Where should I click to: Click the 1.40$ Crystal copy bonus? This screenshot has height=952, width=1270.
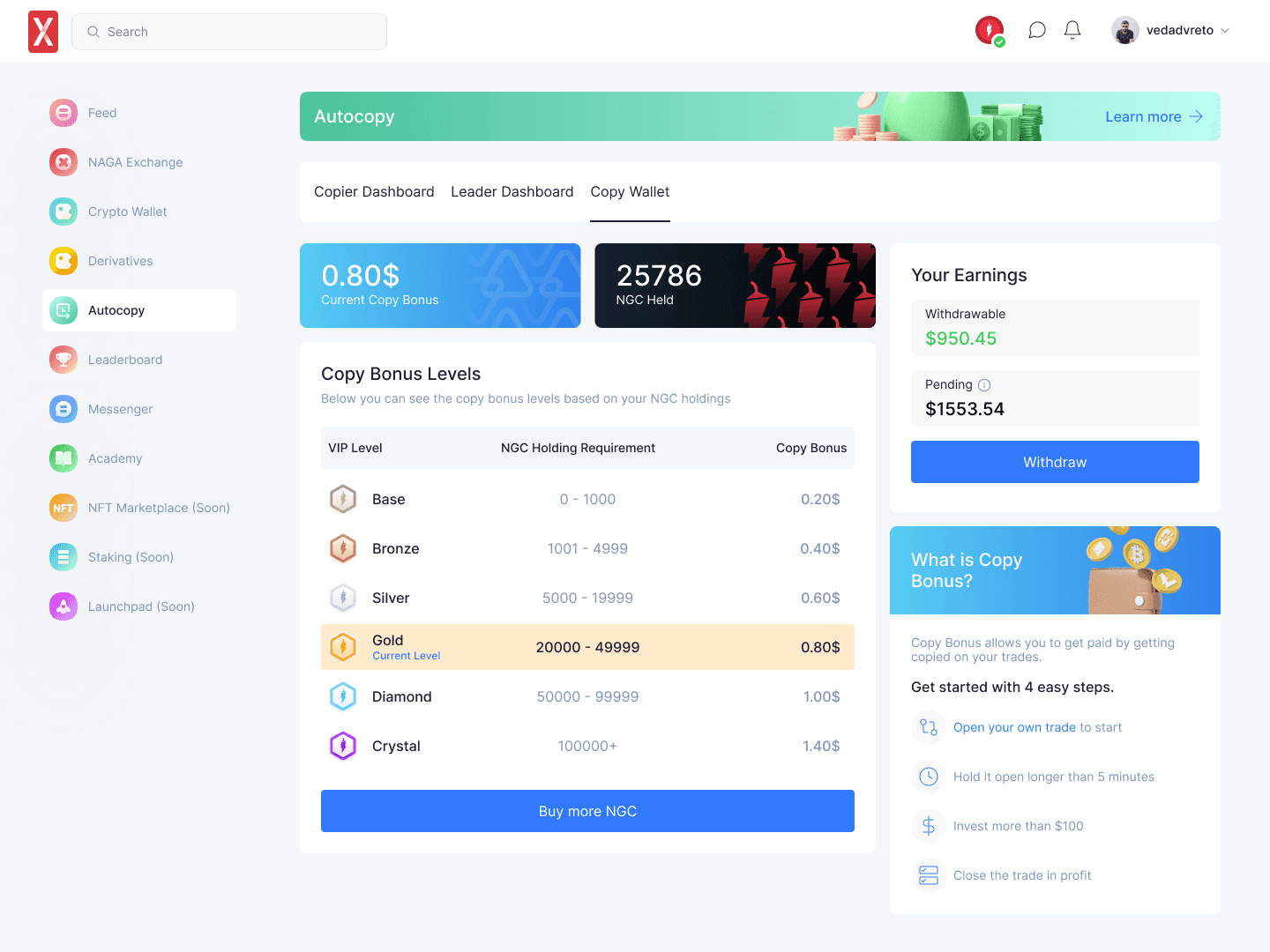pos(821,746)
